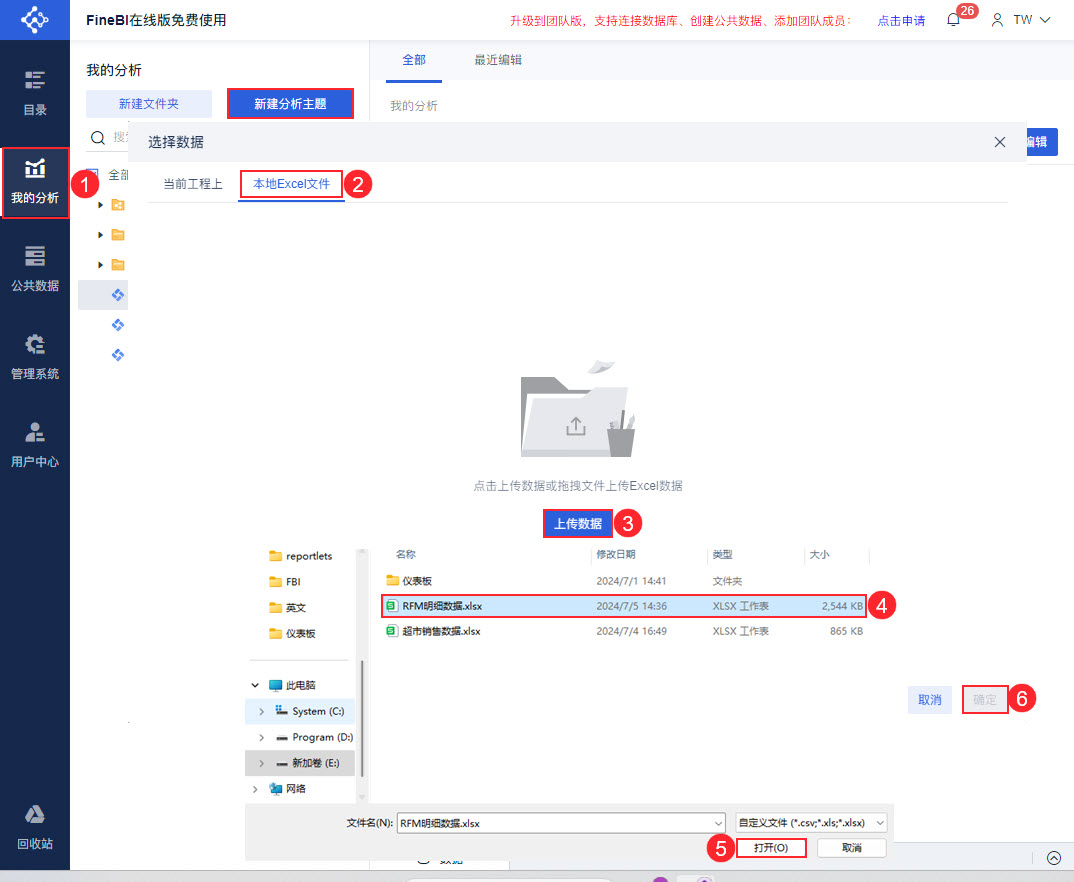Expand the third folder in tree
The width and height of the screenshot is (1074, 882).
(x=101, y=265)
